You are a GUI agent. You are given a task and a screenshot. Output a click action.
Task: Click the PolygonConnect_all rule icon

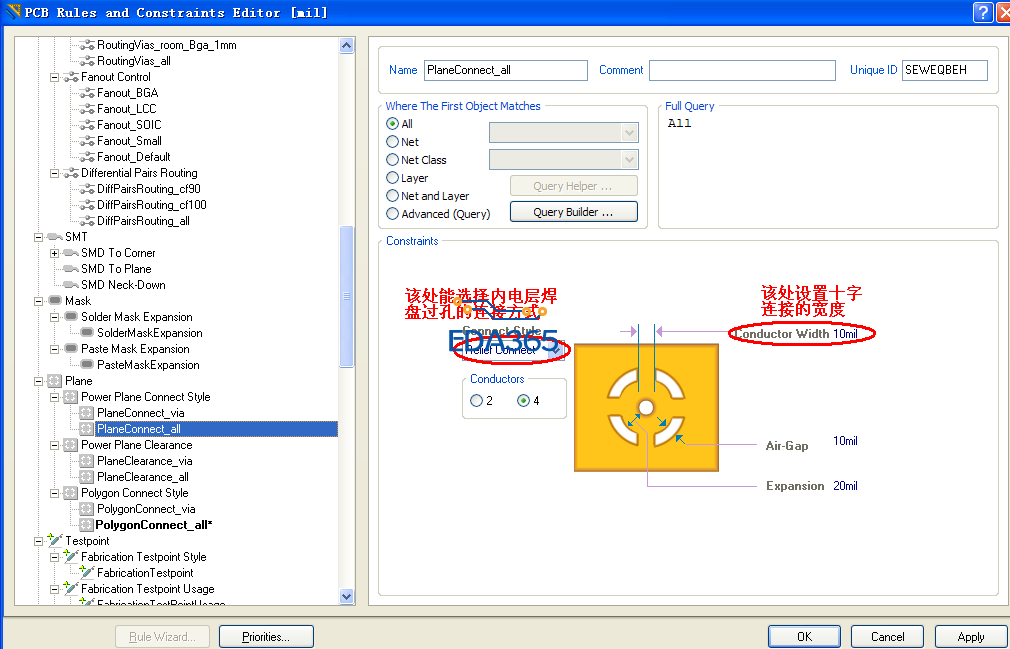pos(87,525)
